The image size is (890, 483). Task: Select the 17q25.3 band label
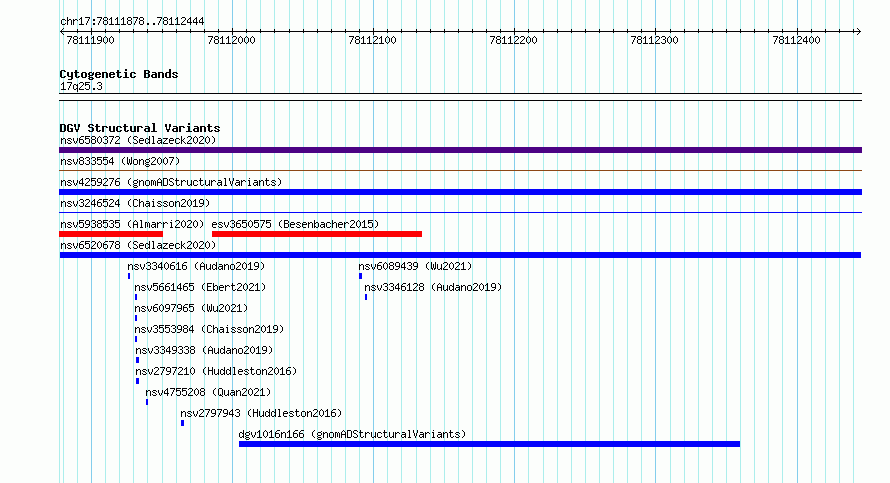81,86
